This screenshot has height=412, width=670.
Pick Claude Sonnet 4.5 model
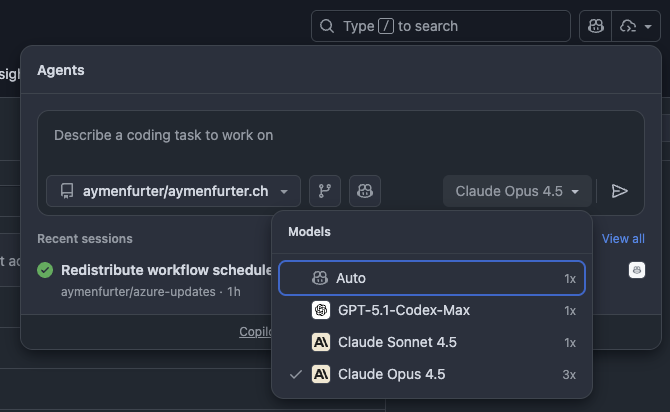pyautogui.click(x=432, y=342)
